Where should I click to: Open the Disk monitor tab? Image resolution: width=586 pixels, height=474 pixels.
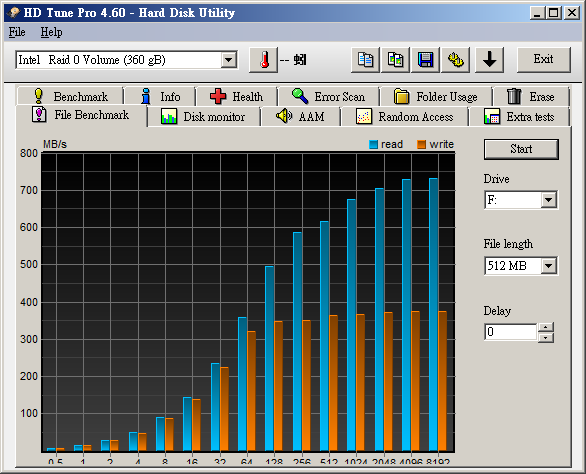click(x=204, y=117)
